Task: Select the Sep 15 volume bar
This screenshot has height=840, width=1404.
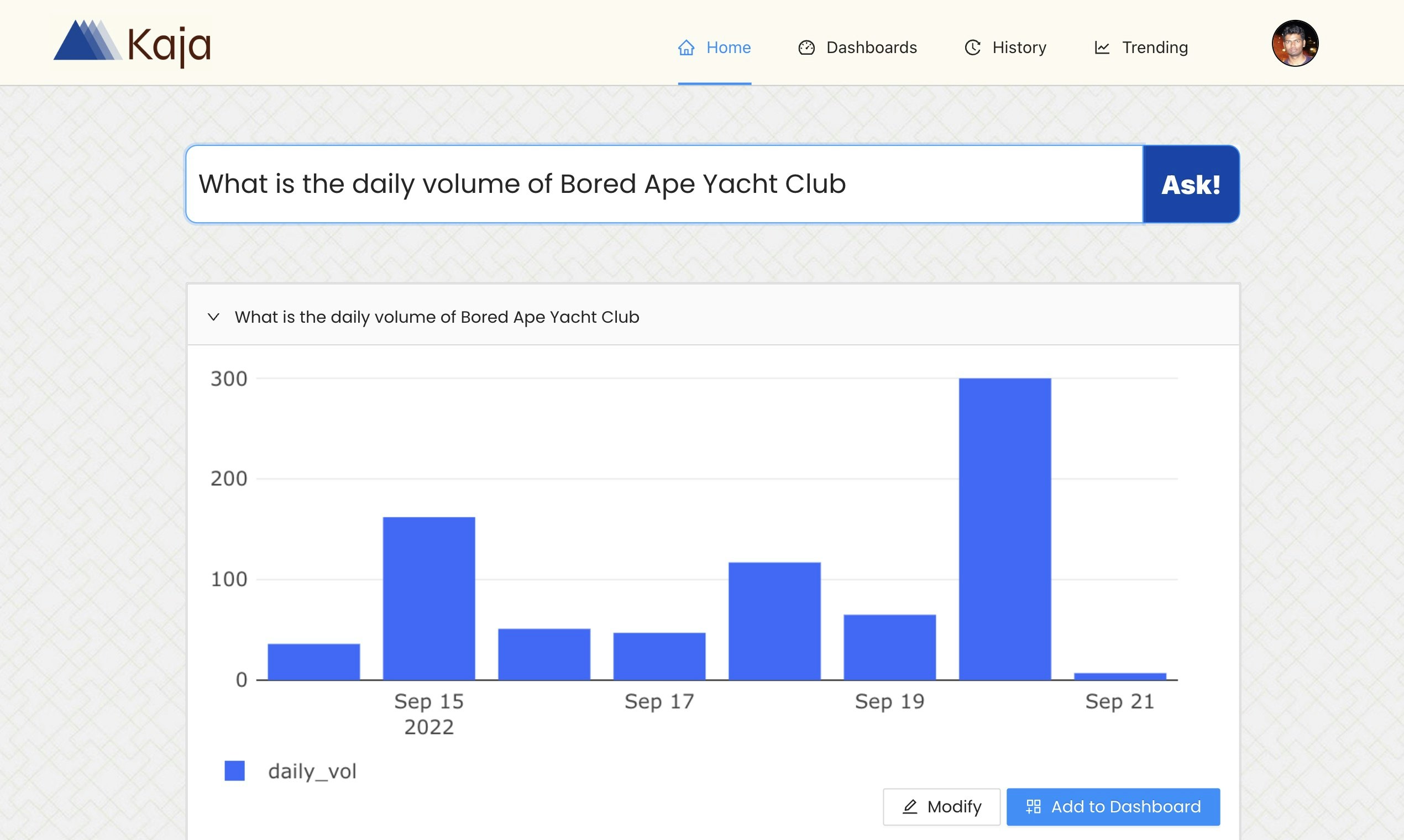Action: (429, 599)
